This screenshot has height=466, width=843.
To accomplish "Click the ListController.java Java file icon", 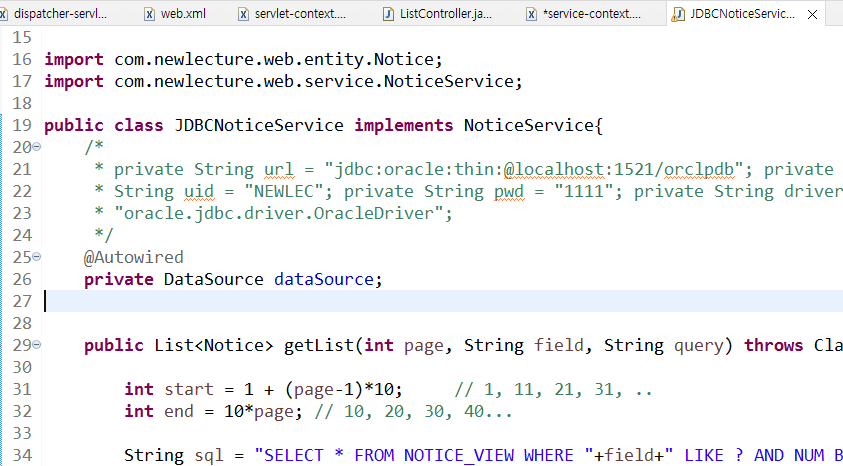I will [x=388, y=15].
